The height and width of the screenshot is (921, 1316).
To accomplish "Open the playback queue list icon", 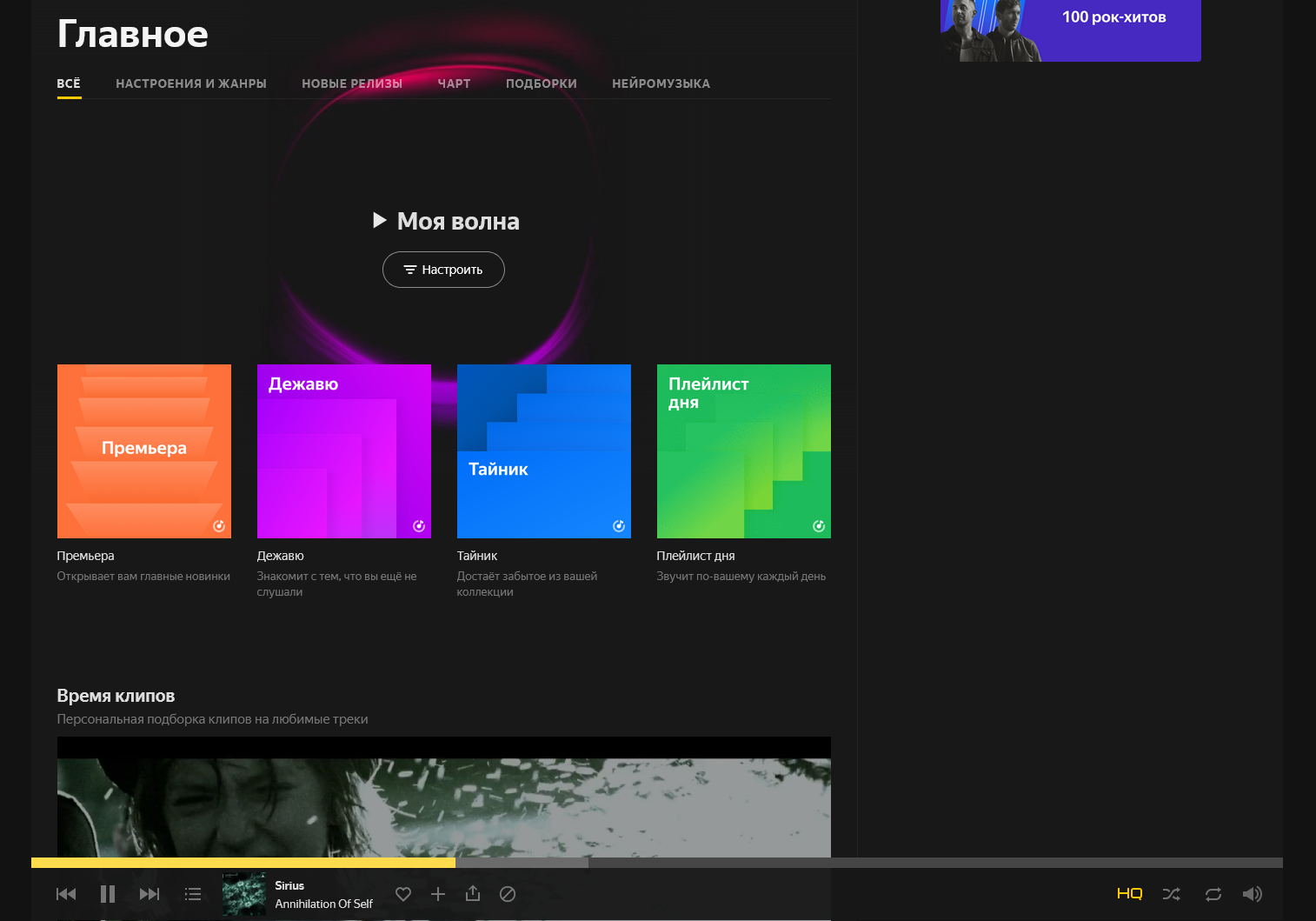I will [193, 894].
